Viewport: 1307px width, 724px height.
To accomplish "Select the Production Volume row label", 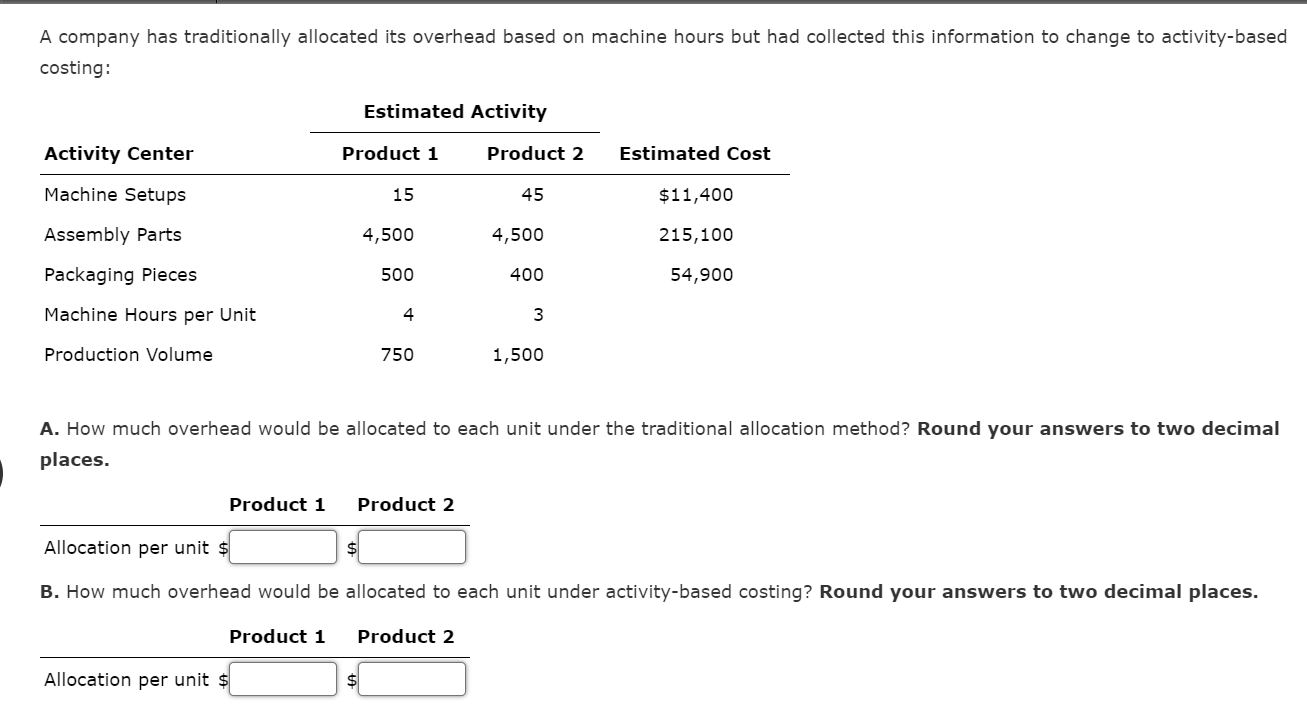I will 128,355.
